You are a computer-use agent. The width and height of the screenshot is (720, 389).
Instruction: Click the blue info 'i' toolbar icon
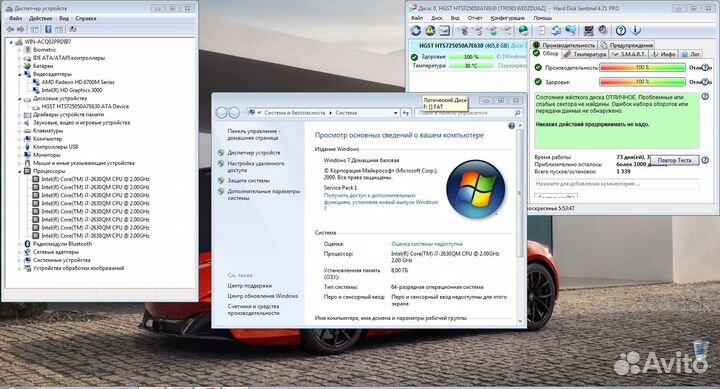point(636,31)
